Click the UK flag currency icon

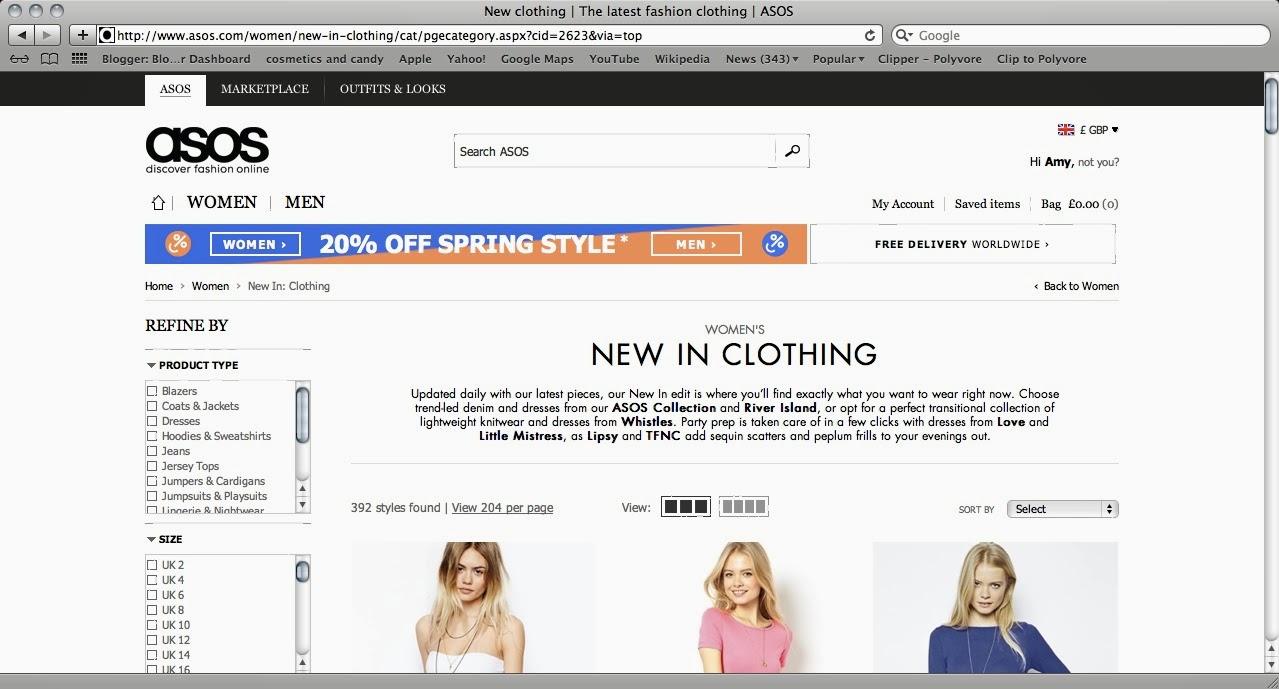tap(1066, 130)
